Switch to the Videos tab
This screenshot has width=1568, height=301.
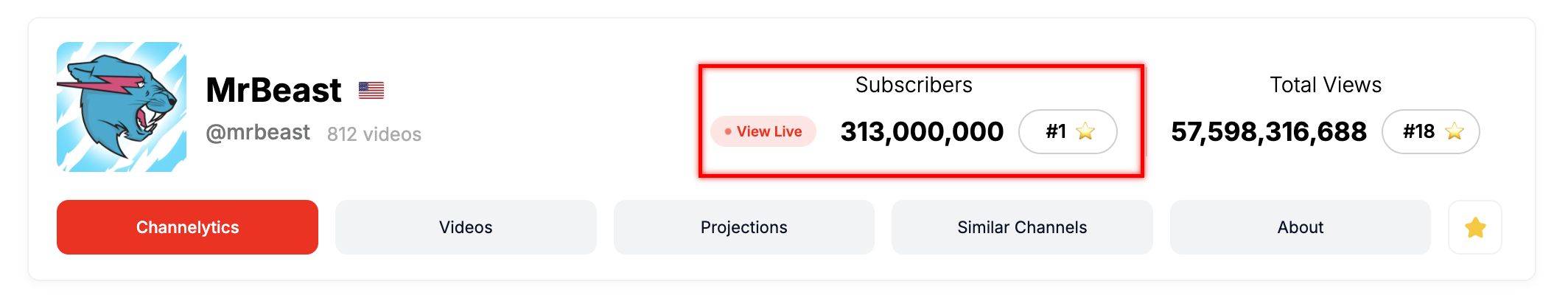466,227
